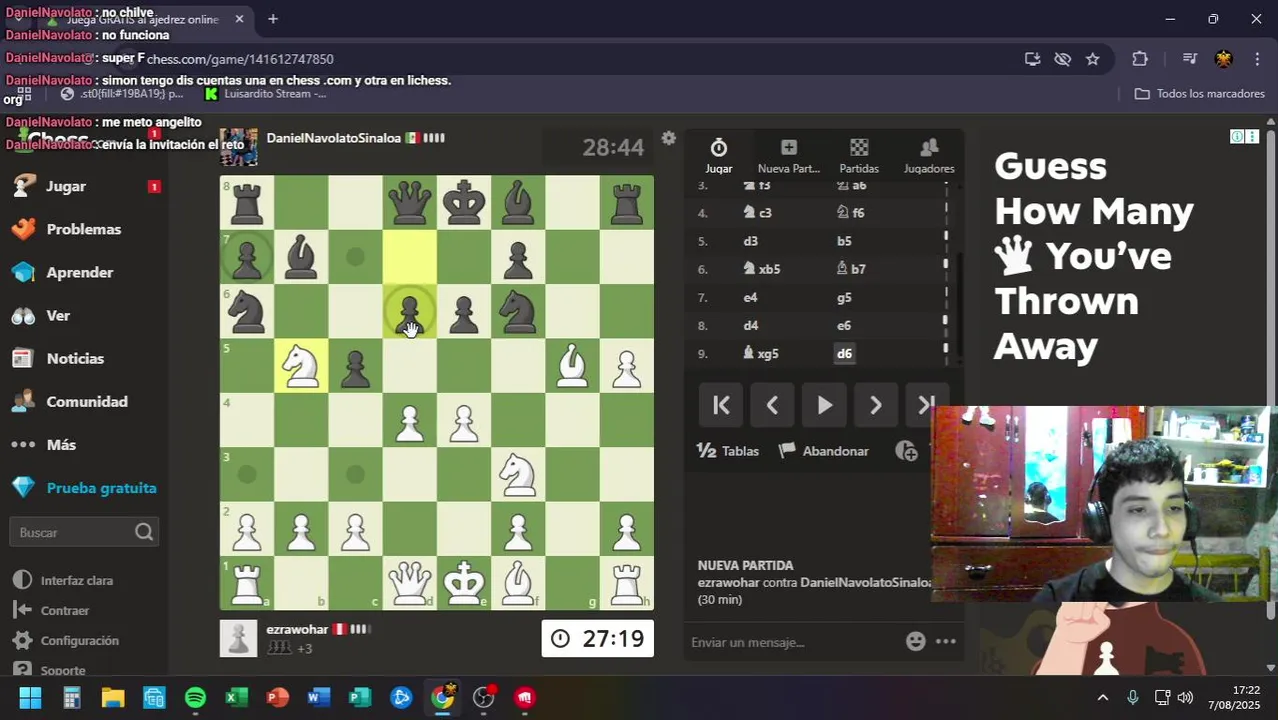Open Chrome profile avatar

1223,59
